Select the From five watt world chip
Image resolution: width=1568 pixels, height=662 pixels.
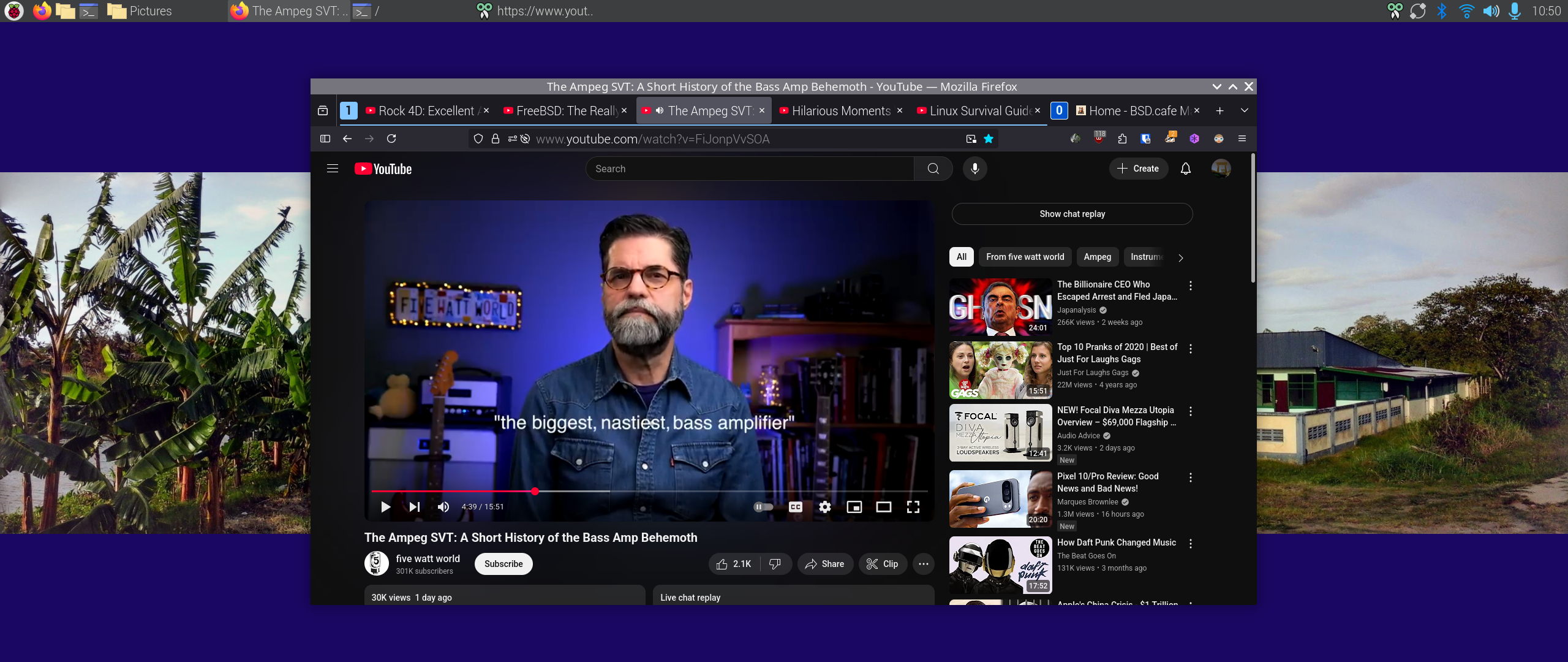(x=1025, y=257)
